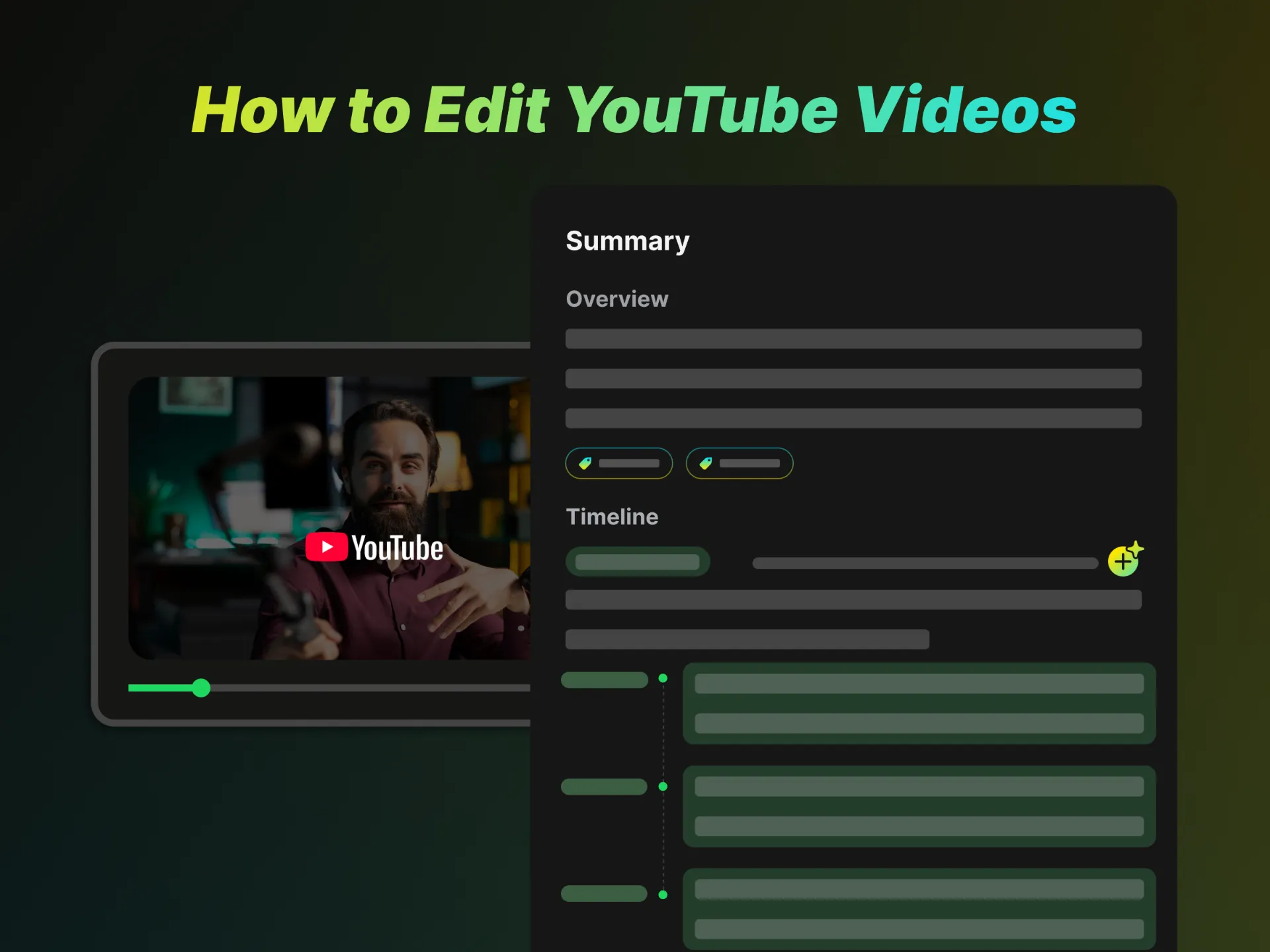Click the green dot beside the first timeline entry
Image resolution: width=1270 pixels, height=952 pixels.
pos(663,677)
